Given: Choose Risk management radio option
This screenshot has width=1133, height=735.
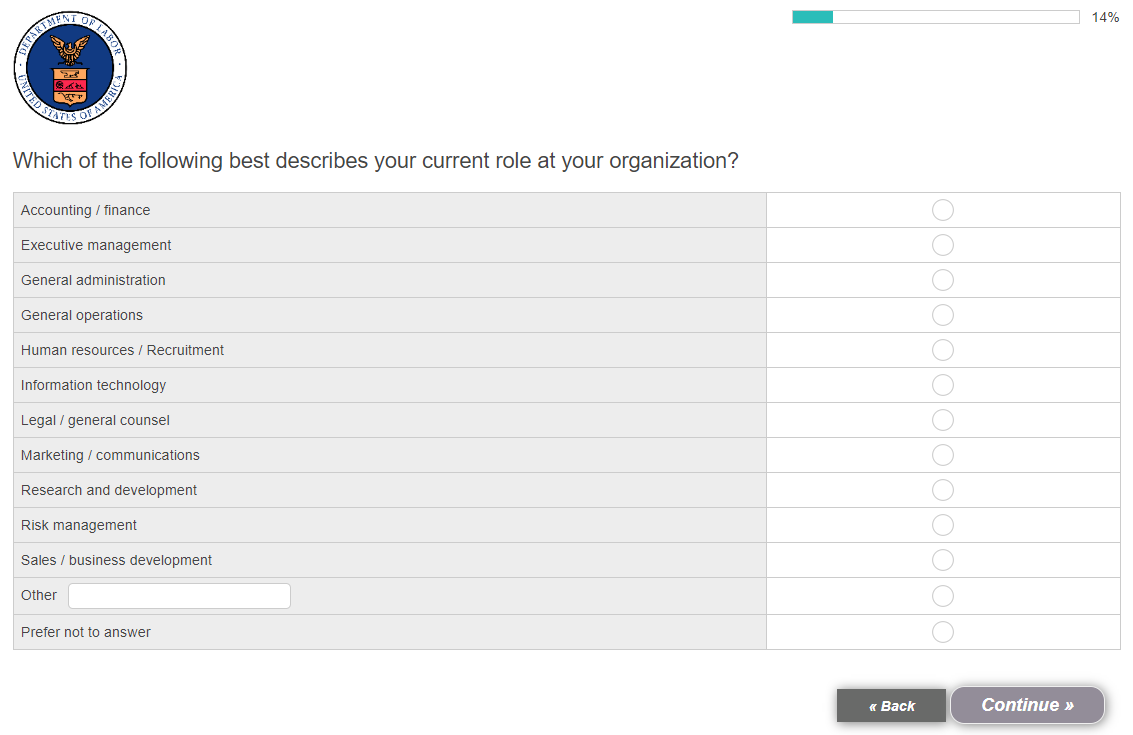Looking at the screenshot, I should pyautogui.click(x=942, y=525).
